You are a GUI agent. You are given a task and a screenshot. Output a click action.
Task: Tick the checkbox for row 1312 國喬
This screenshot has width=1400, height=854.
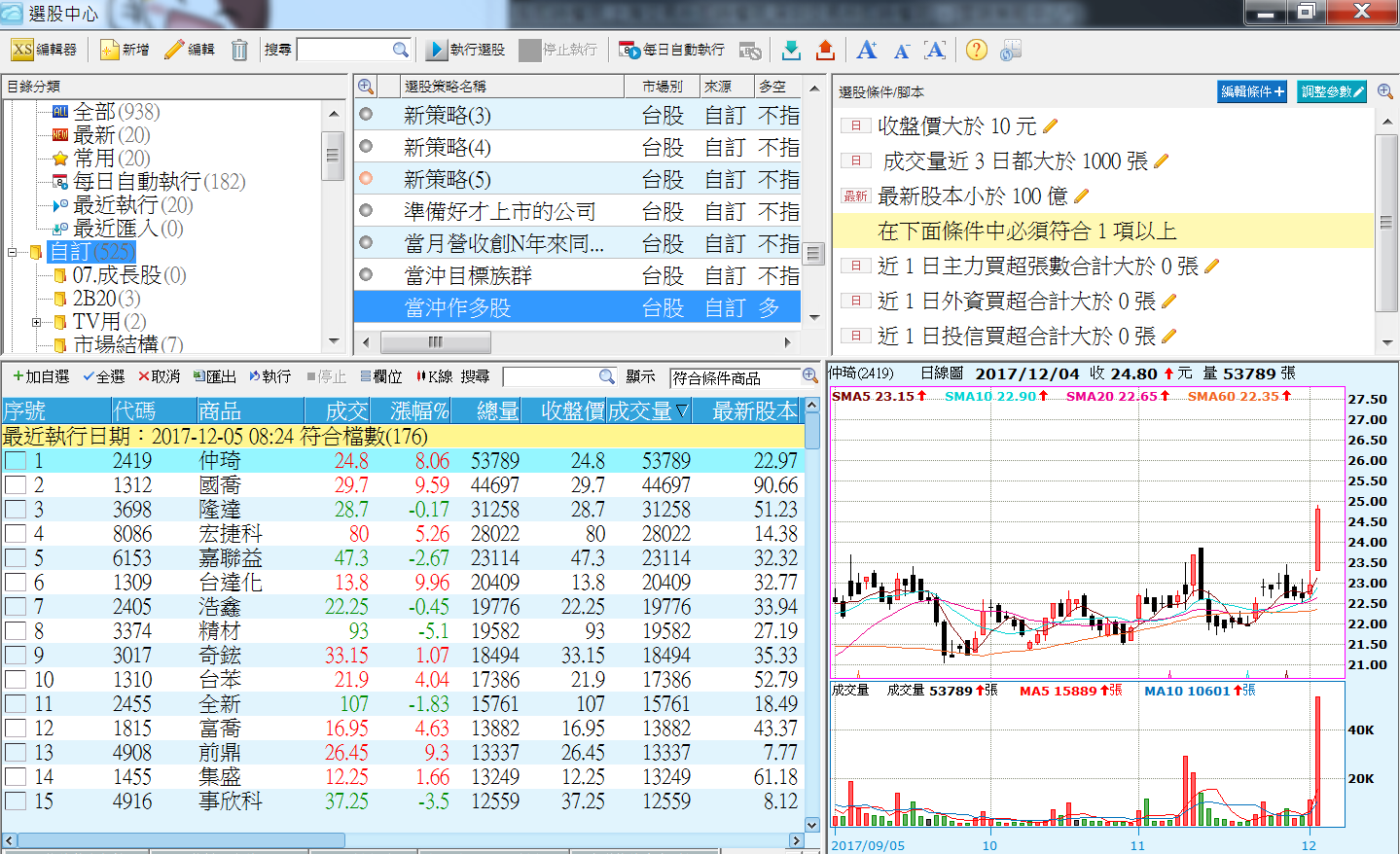[16, 485]
